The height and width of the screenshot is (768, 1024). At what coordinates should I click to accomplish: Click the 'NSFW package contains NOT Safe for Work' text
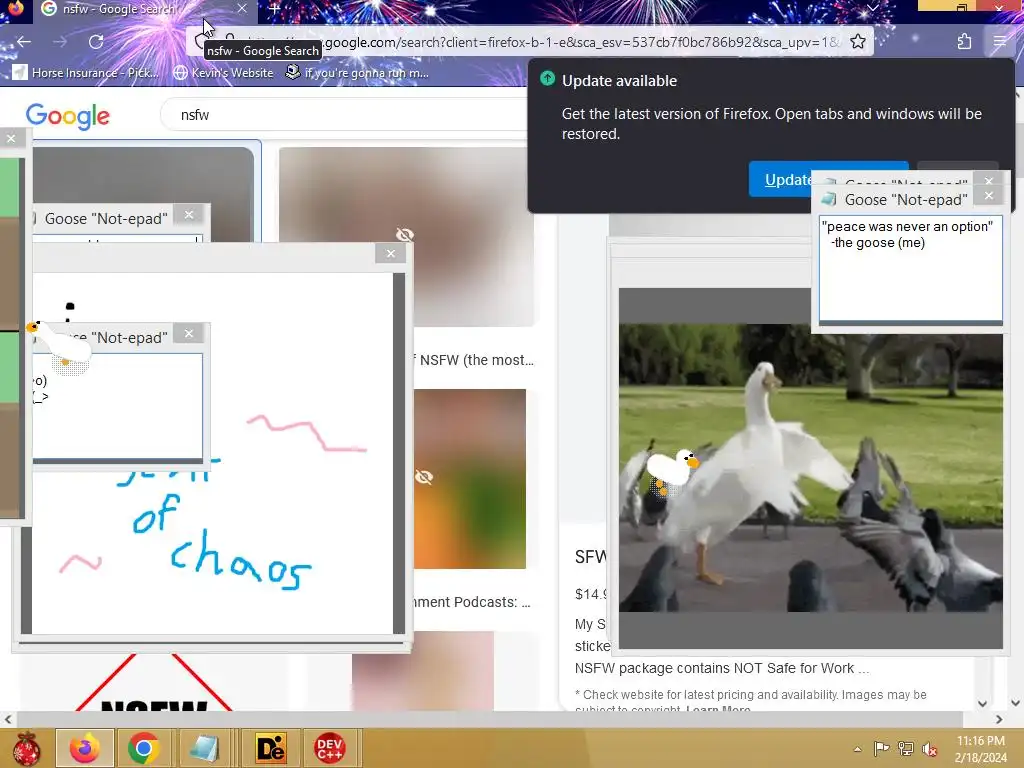pos(722,668)
